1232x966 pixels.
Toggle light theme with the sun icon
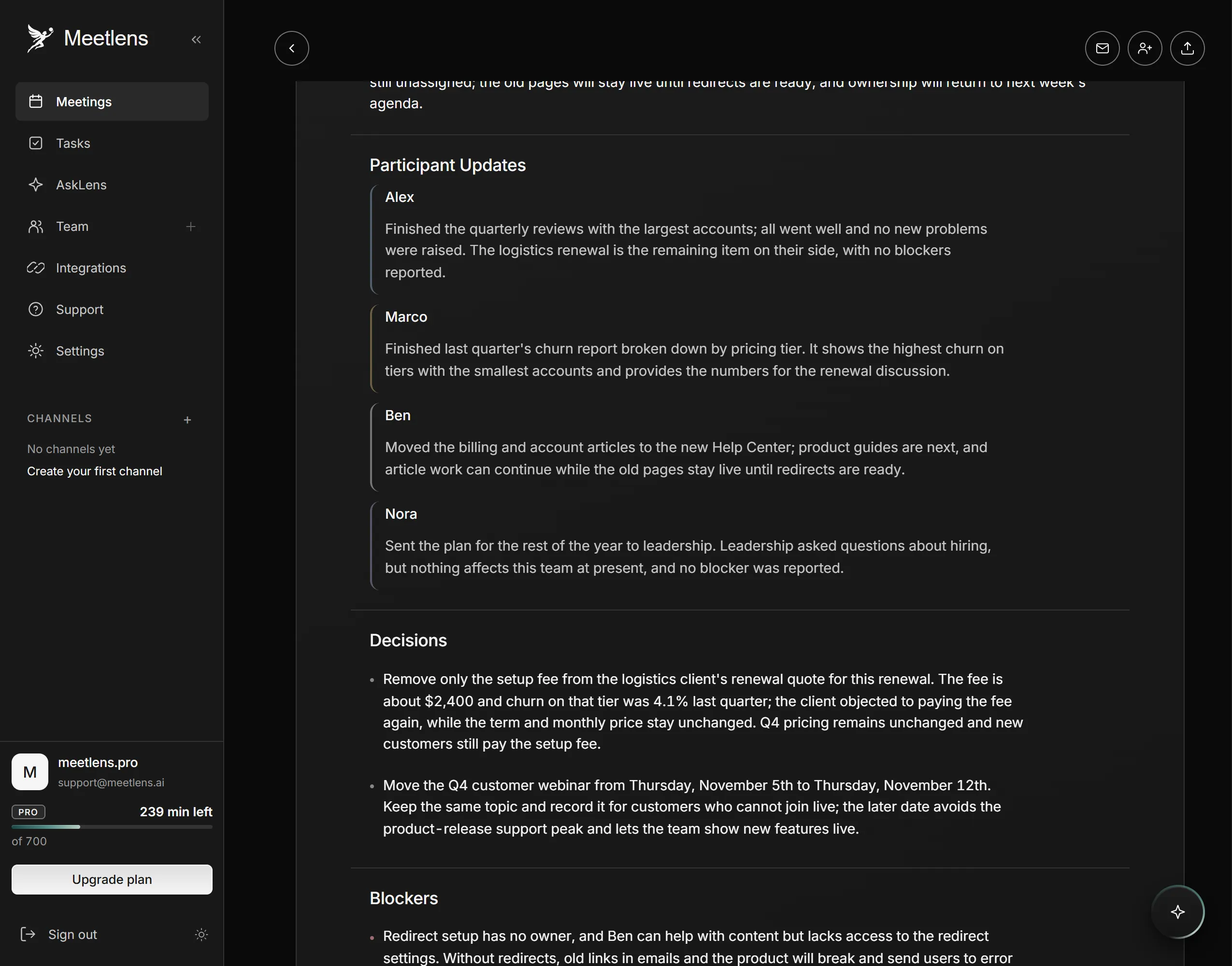click(201, 934)
